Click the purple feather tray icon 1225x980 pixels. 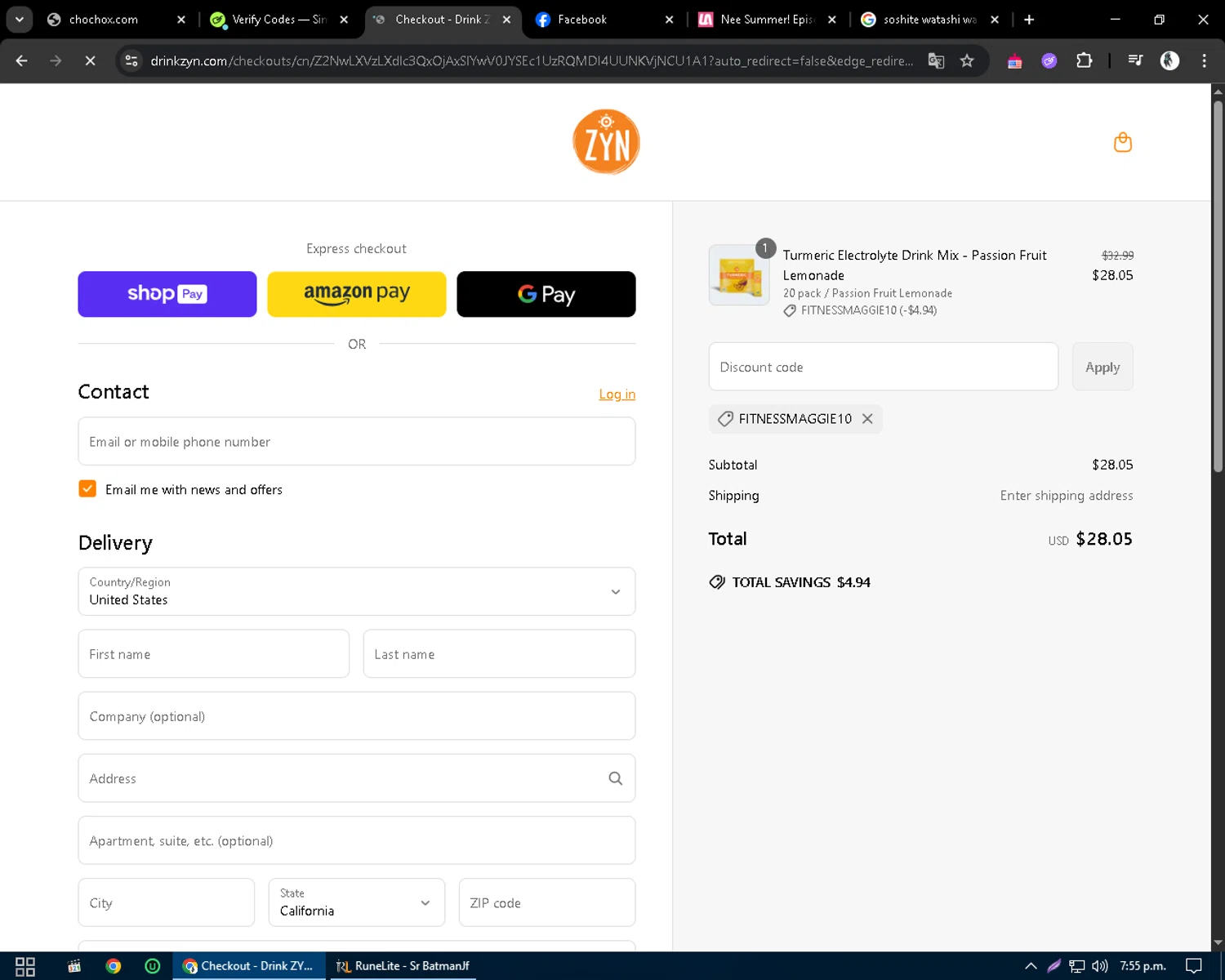(x=1054, y=966)
